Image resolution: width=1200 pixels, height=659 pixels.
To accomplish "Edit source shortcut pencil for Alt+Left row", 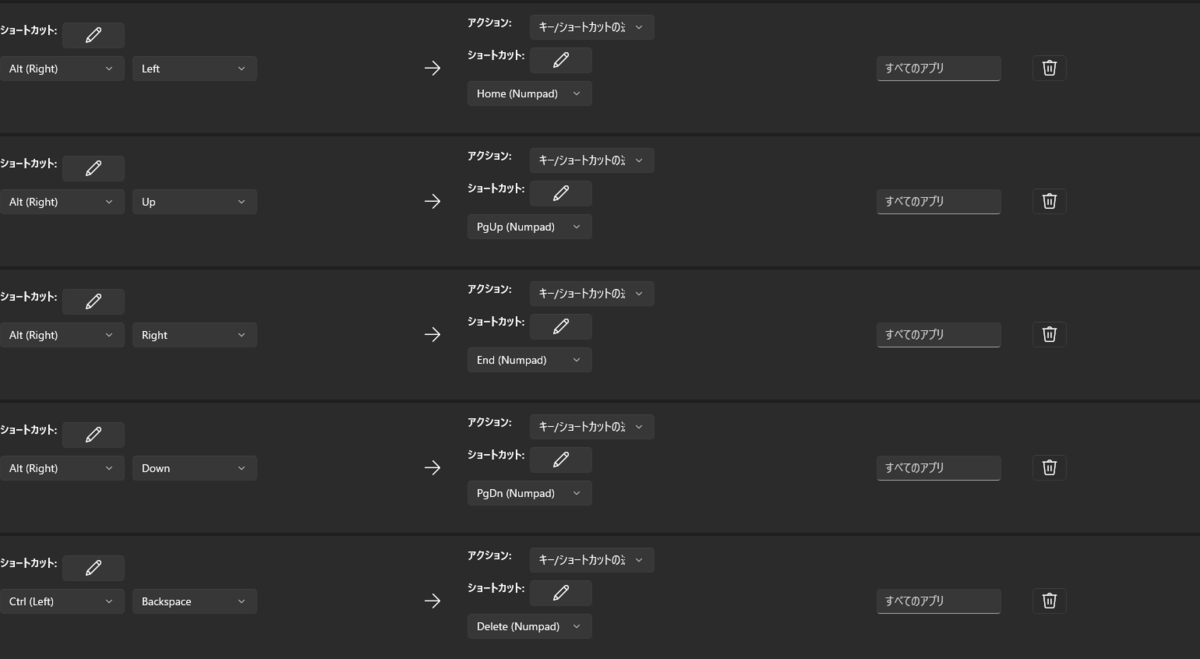I will [x=93, y=35].
